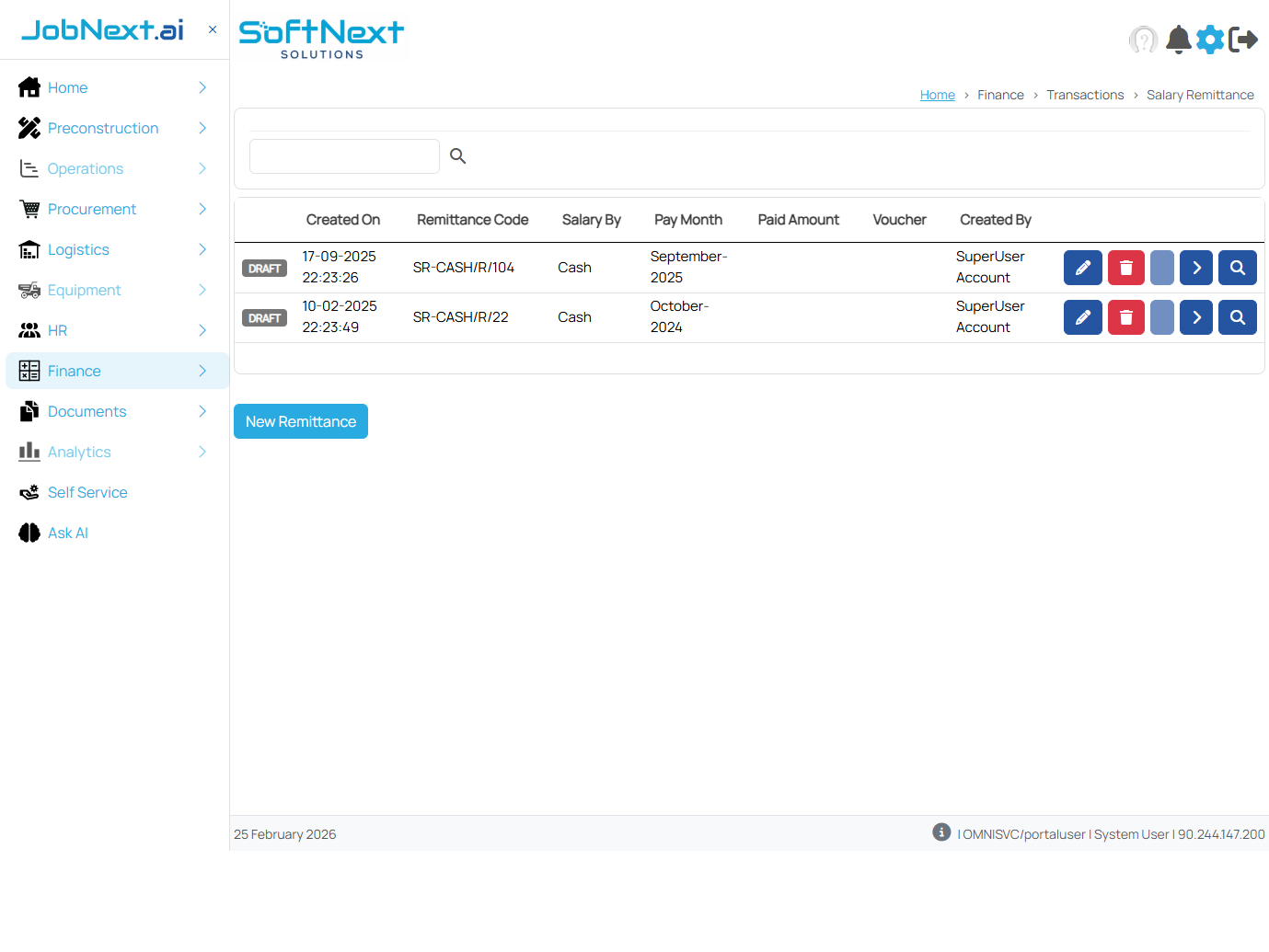Delete remittance SR-CASH/R/22 via trash icon
1269x952 pixels.
[1125, 317]
